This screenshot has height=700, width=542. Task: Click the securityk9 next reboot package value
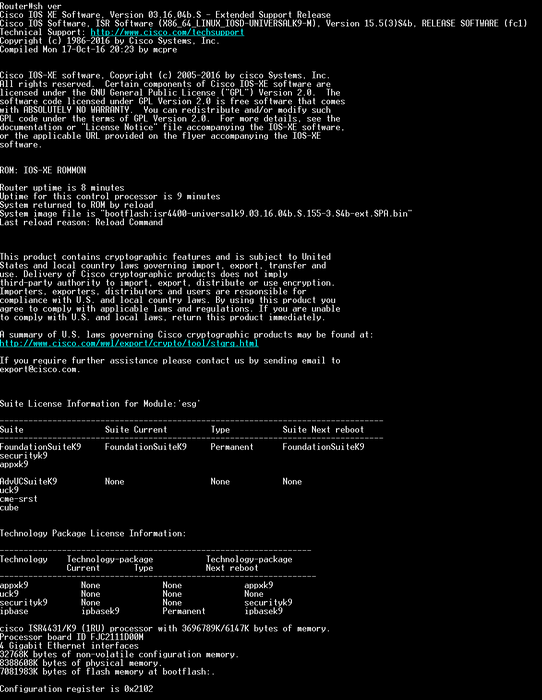(x=268, y=602)
